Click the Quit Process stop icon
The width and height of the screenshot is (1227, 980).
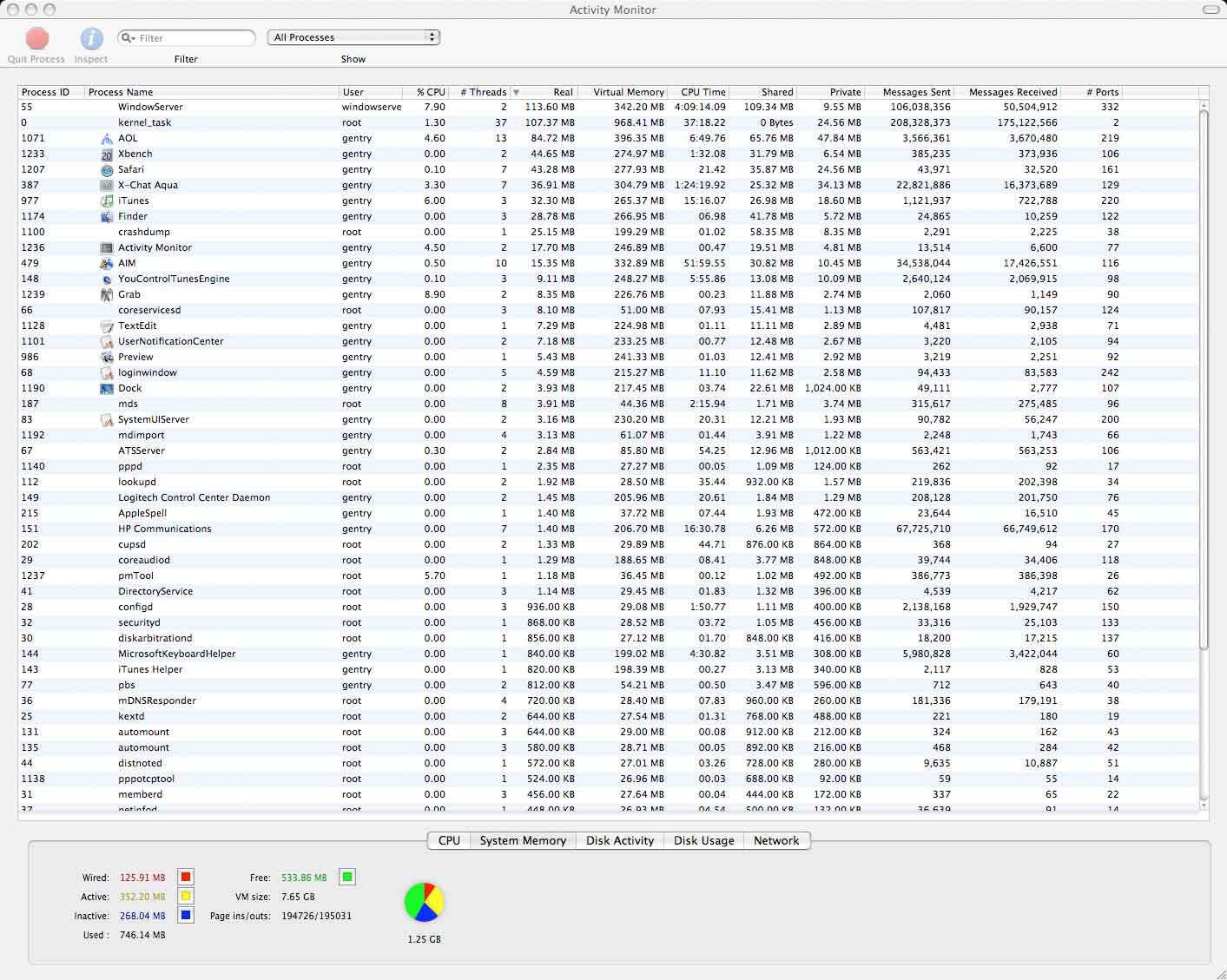(x=36, y=38)
